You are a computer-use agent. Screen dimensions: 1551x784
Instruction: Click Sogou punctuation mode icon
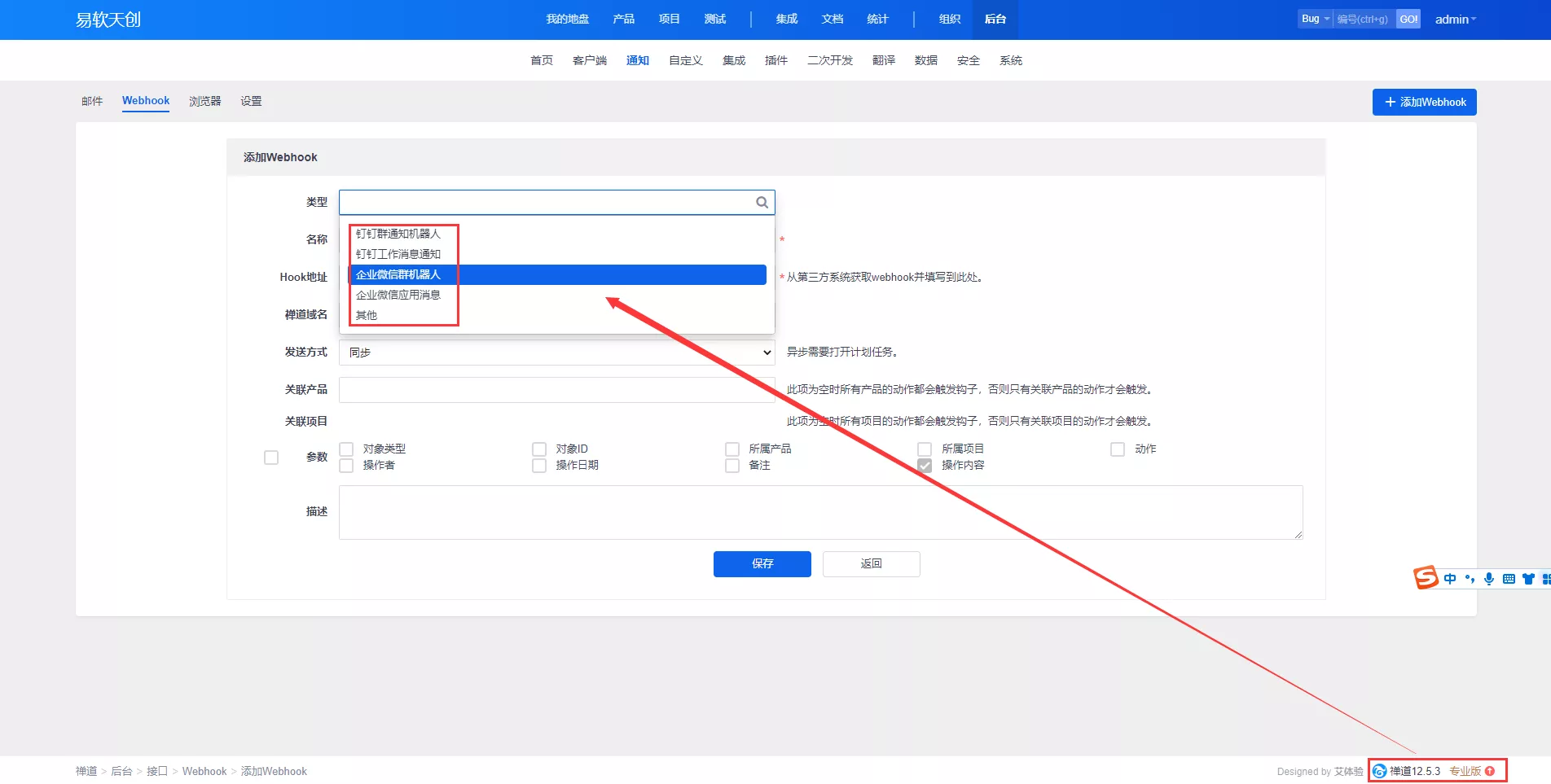click(1470, 579)
